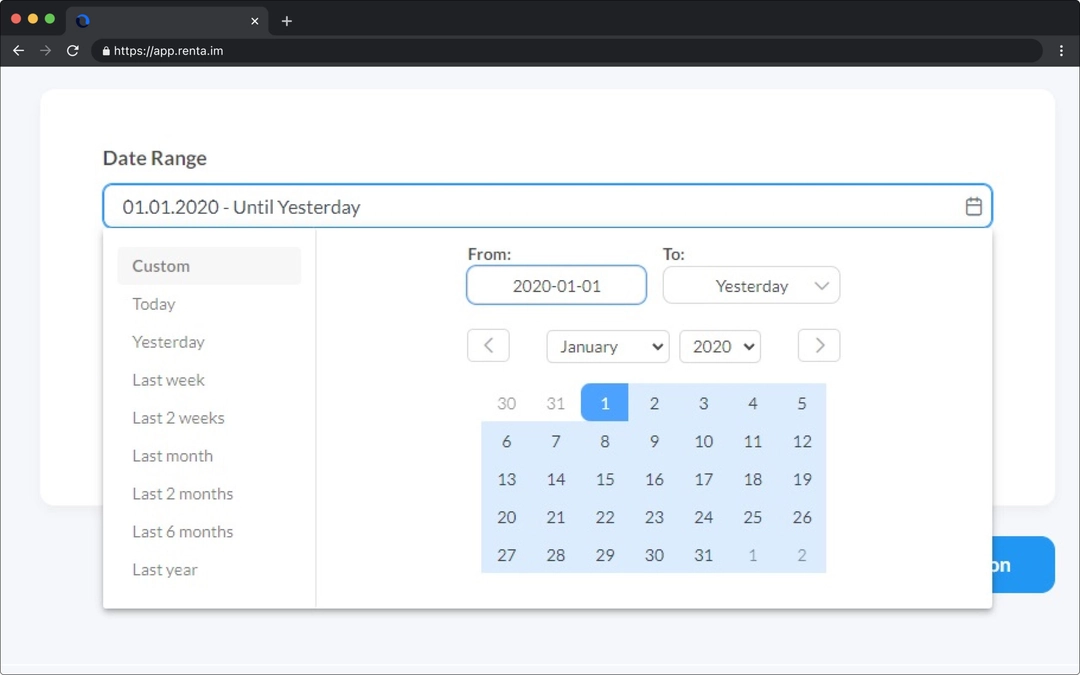Screen dimensions: 1080x675
Task: Select the Last month preset
Action: (x=172, y=455)
